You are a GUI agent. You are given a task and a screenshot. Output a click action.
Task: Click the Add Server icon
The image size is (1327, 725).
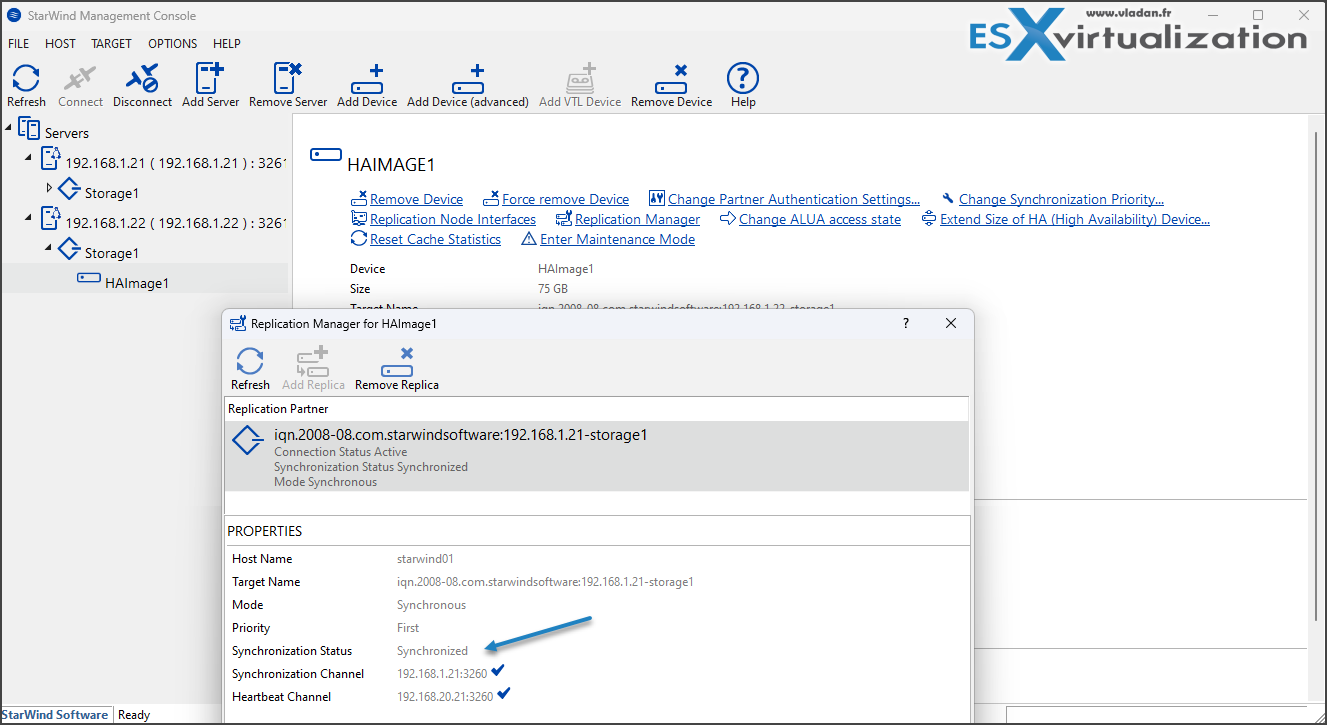(x=210, y=78)
